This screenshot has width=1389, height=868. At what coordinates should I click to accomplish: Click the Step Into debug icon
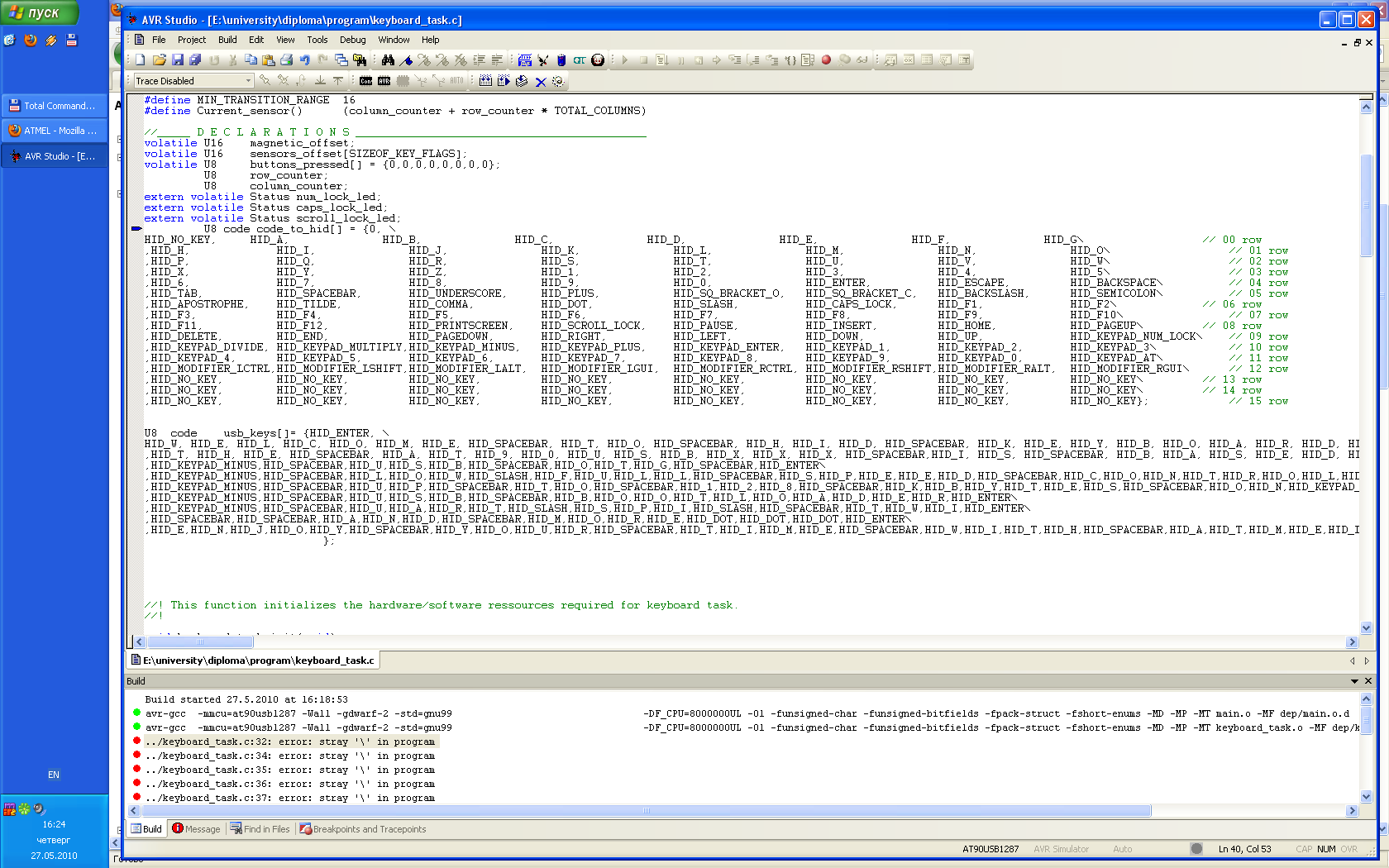tap(734, 60)
